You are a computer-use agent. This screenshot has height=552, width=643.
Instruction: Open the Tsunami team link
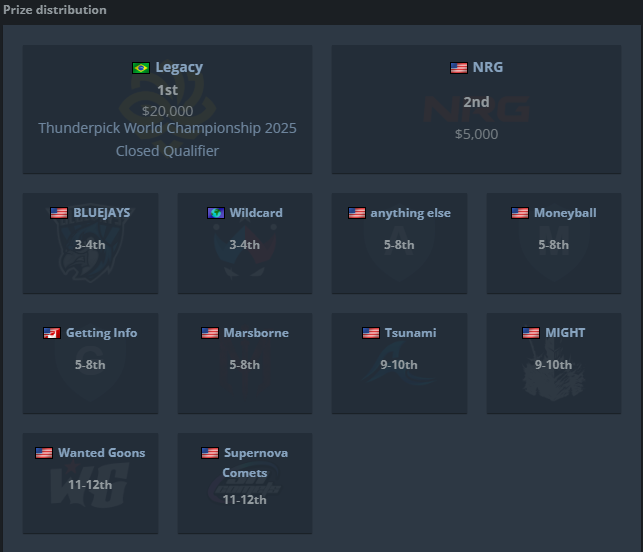[410, 333]
